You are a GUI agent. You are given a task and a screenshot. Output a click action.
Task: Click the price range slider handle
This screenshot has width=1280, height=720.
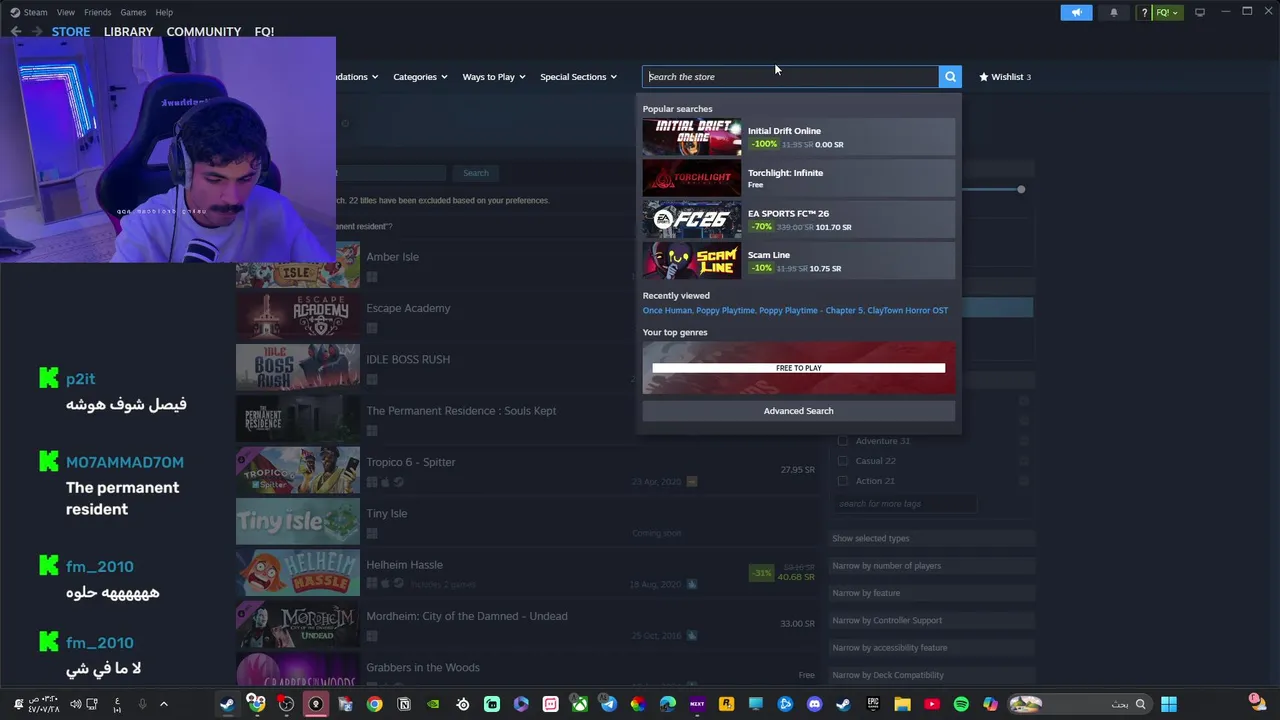pyautogui.click(x=1021, y=189)
